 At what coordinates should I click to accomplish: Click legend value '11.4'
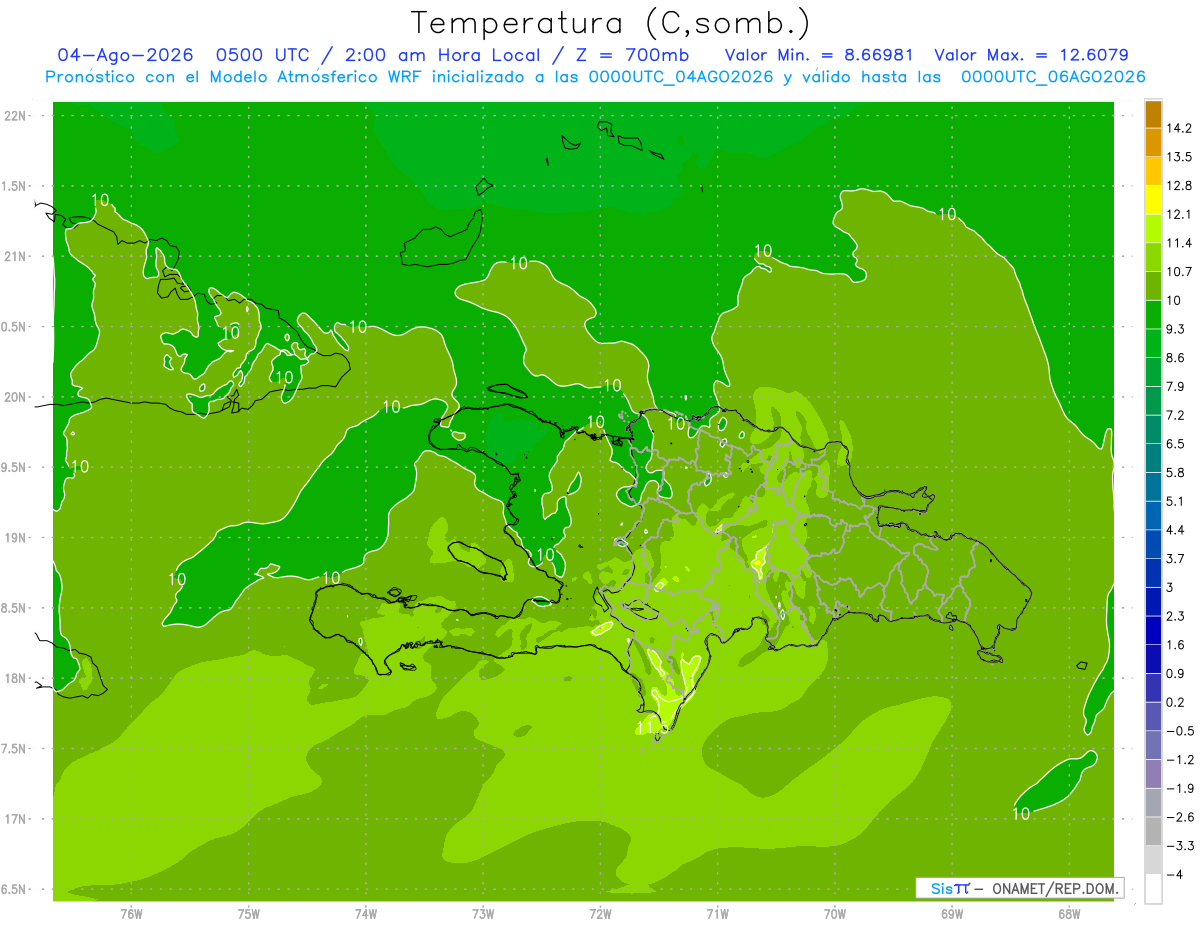pos(1180,243)
